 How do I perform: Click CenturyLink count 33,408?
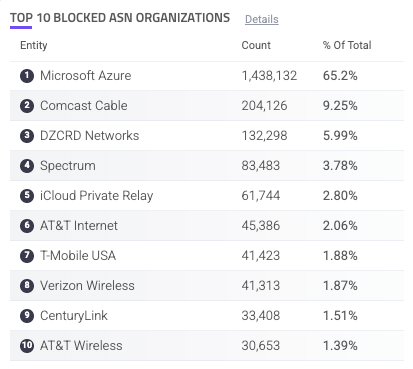point(261,316)
